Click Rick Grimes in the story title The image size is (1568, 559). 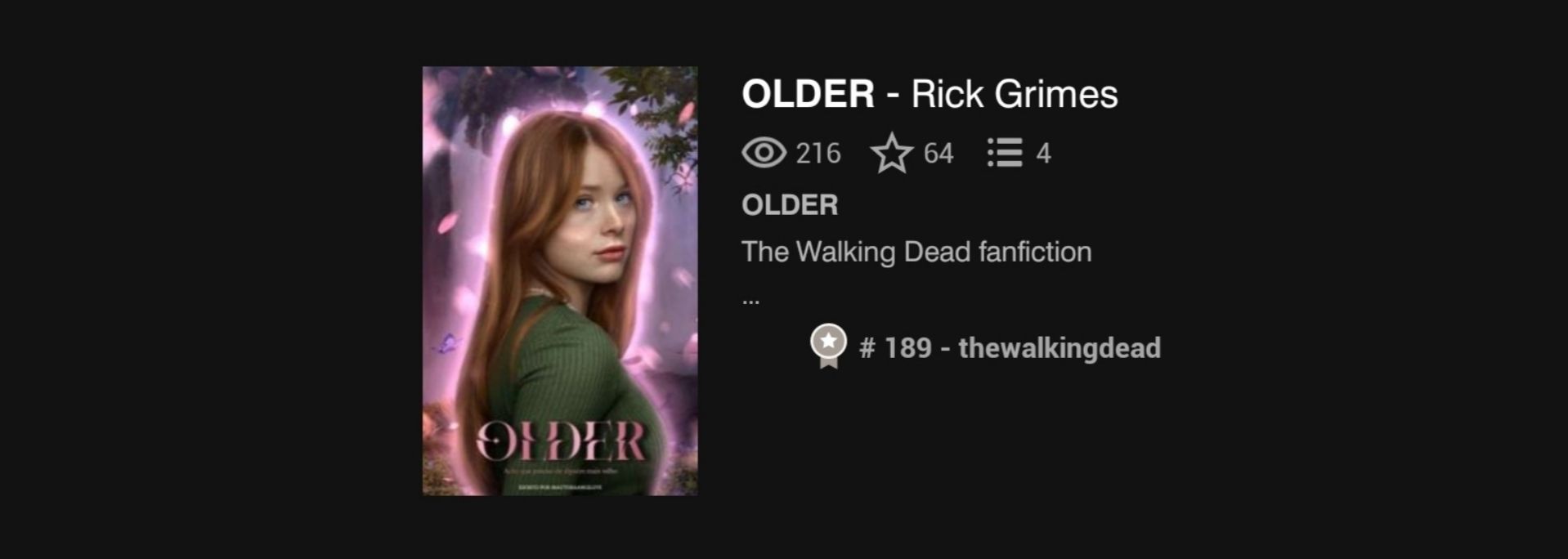1015,94
